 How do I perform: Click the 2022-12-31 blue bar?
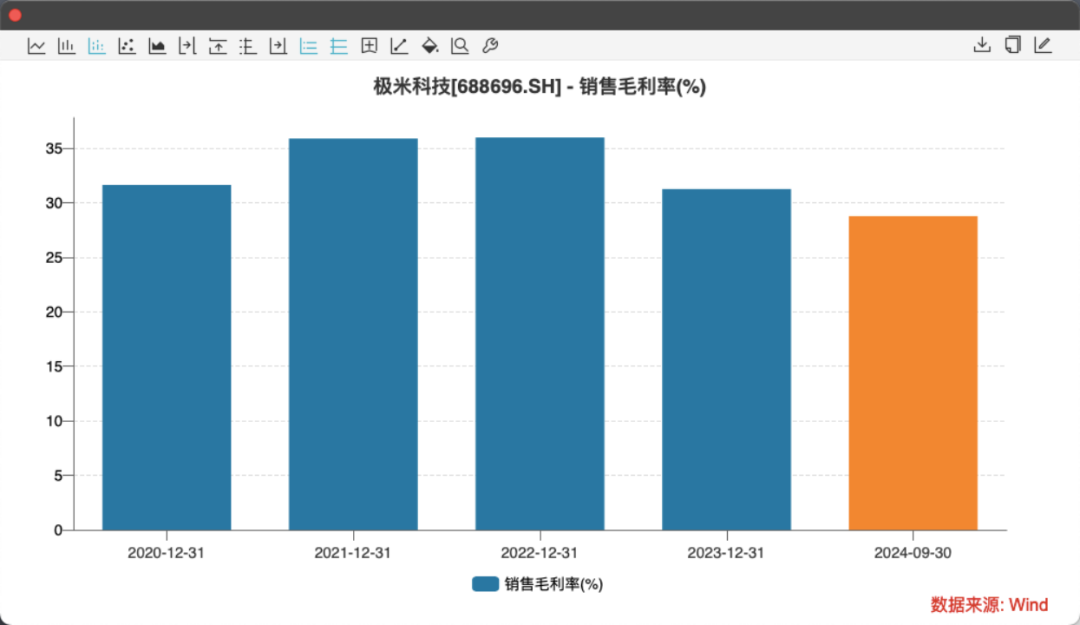(x=540, y=334)
